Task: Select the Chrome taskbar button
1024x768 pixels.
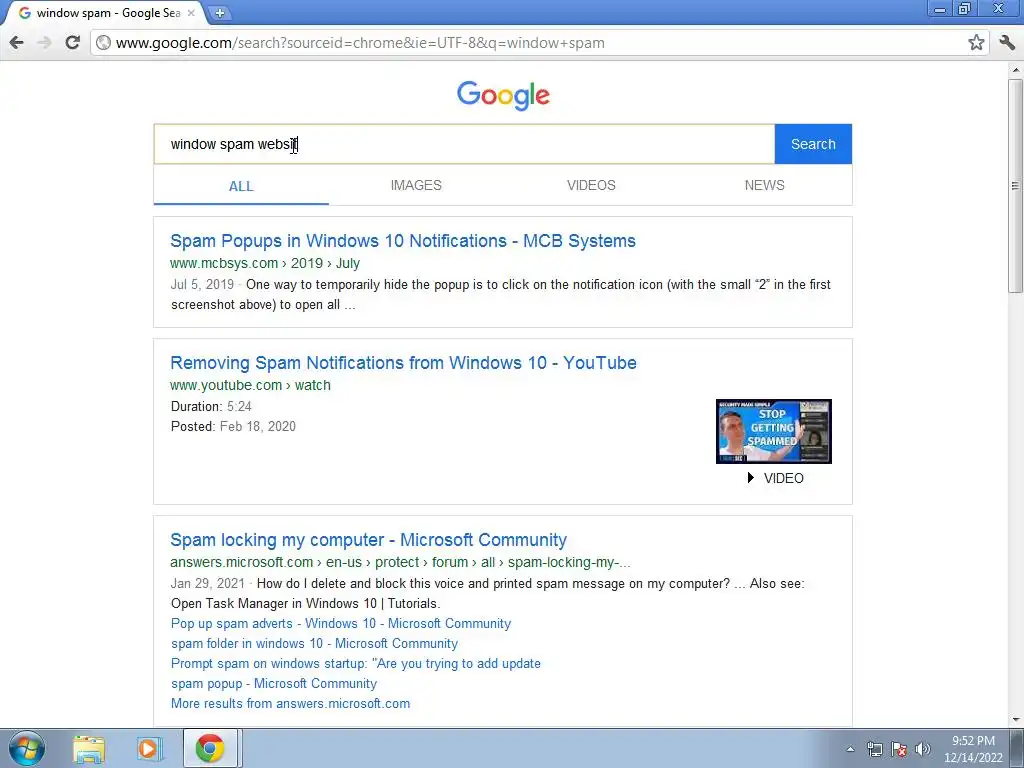Action: point(210,748)
